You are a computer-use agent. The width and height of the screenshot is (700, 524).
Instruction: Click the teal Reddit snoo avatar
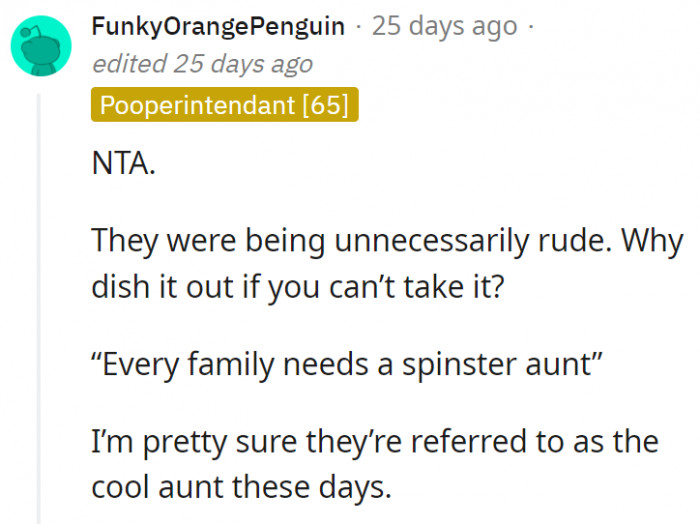point(41,45)
